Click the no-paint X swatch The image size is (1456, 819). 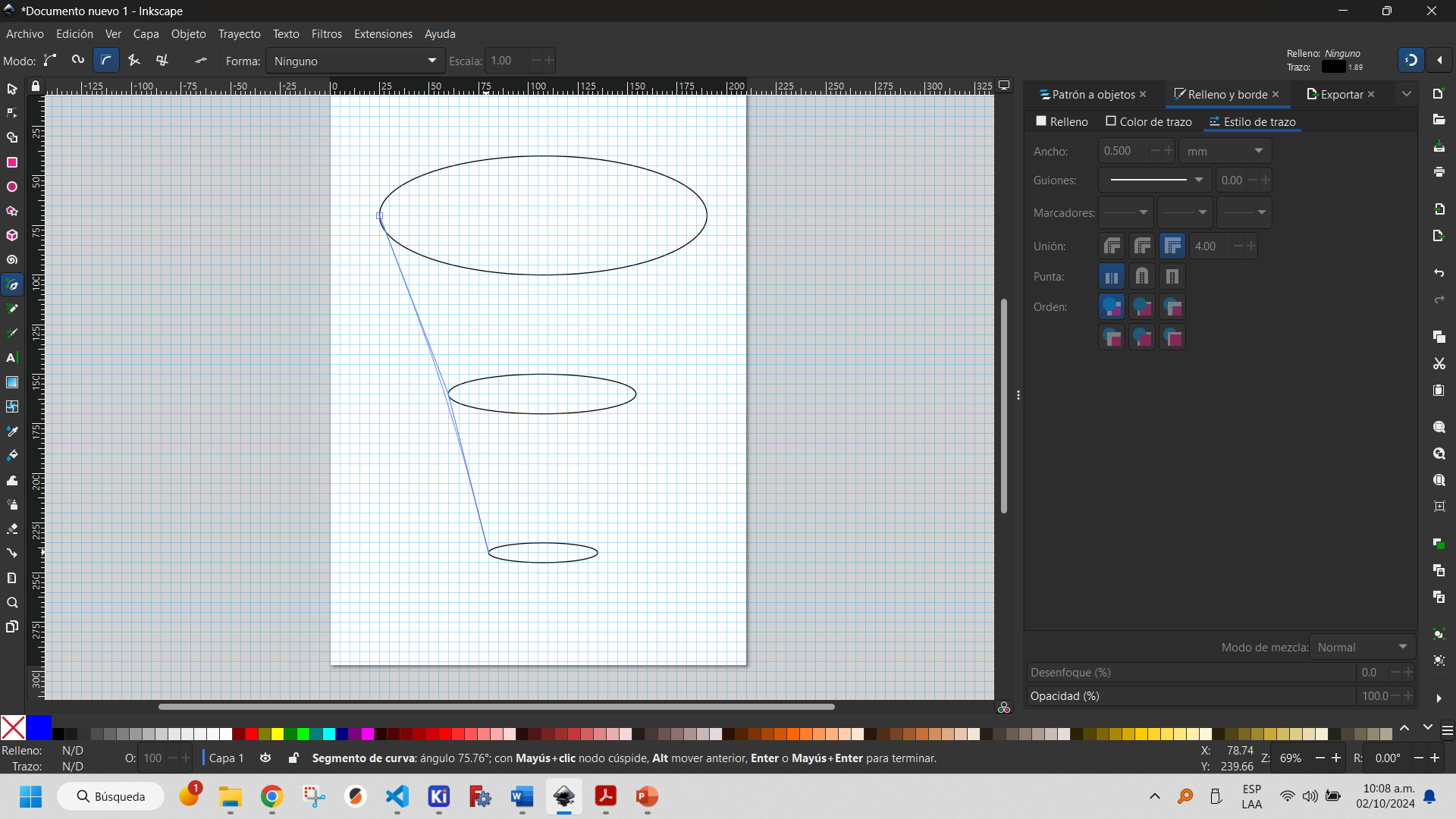[13, 728]
